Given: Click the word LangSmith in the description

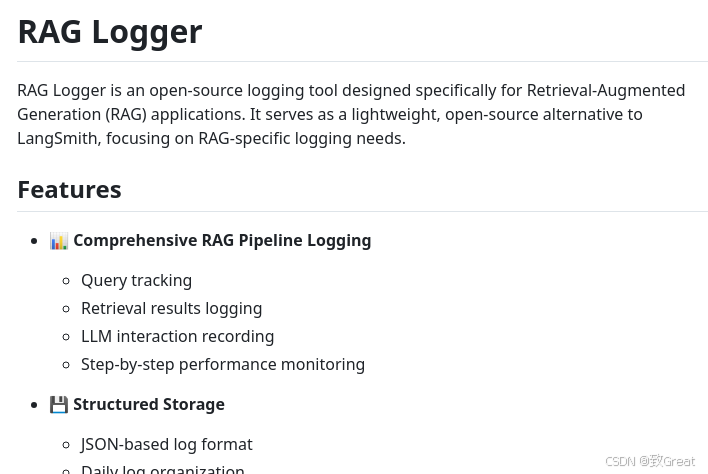Looking at the screenshot, I should pos(57,138).
